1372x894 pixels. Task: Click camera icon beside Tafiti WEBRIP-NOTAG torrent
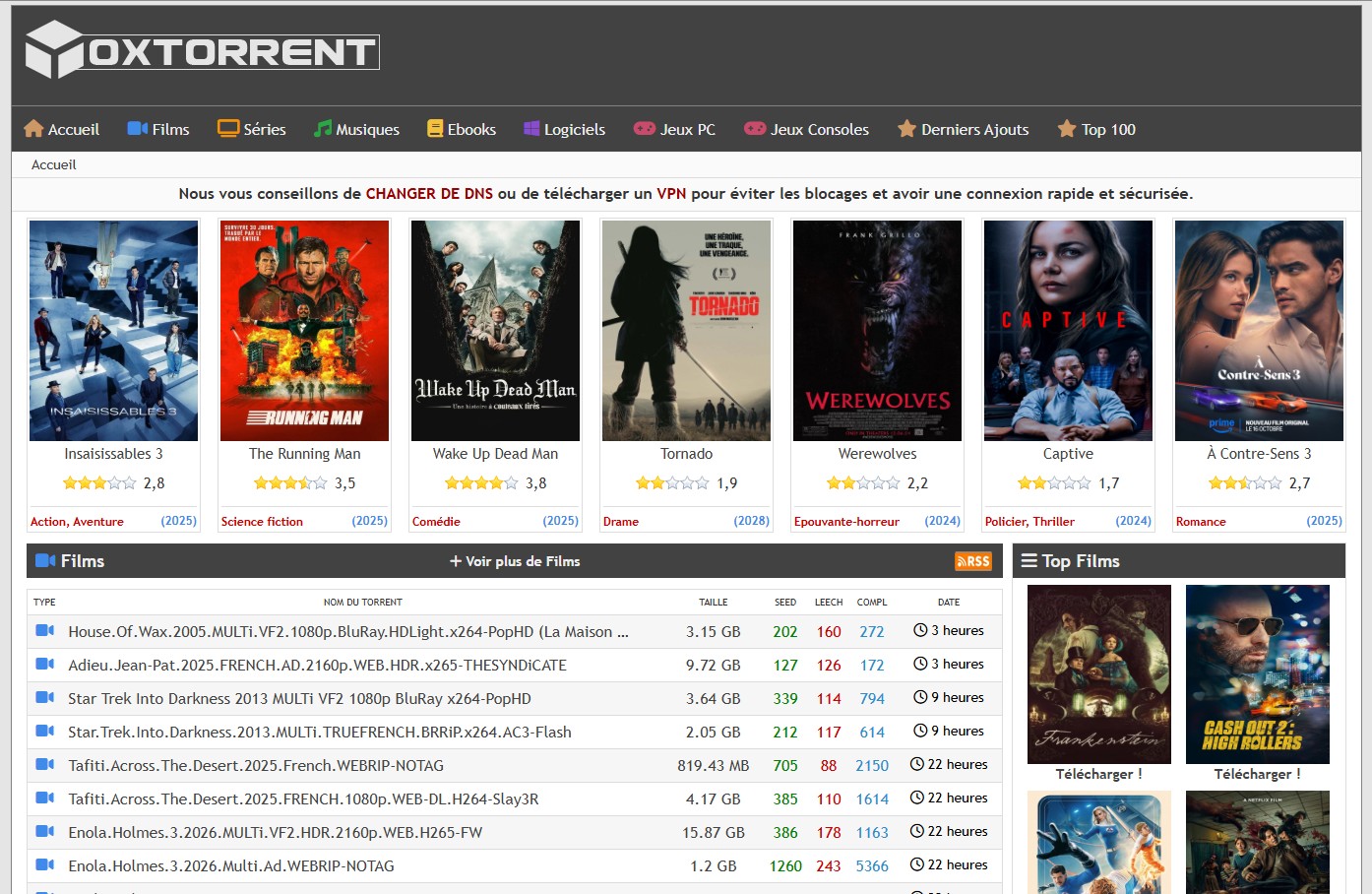(45, 764)
